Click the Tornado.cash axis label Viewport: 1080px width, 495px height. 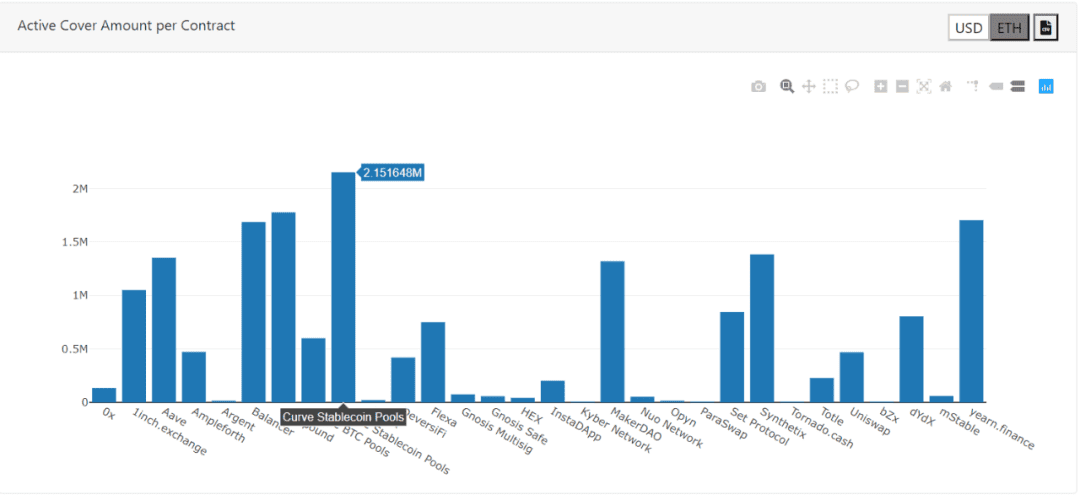point(820,429)
